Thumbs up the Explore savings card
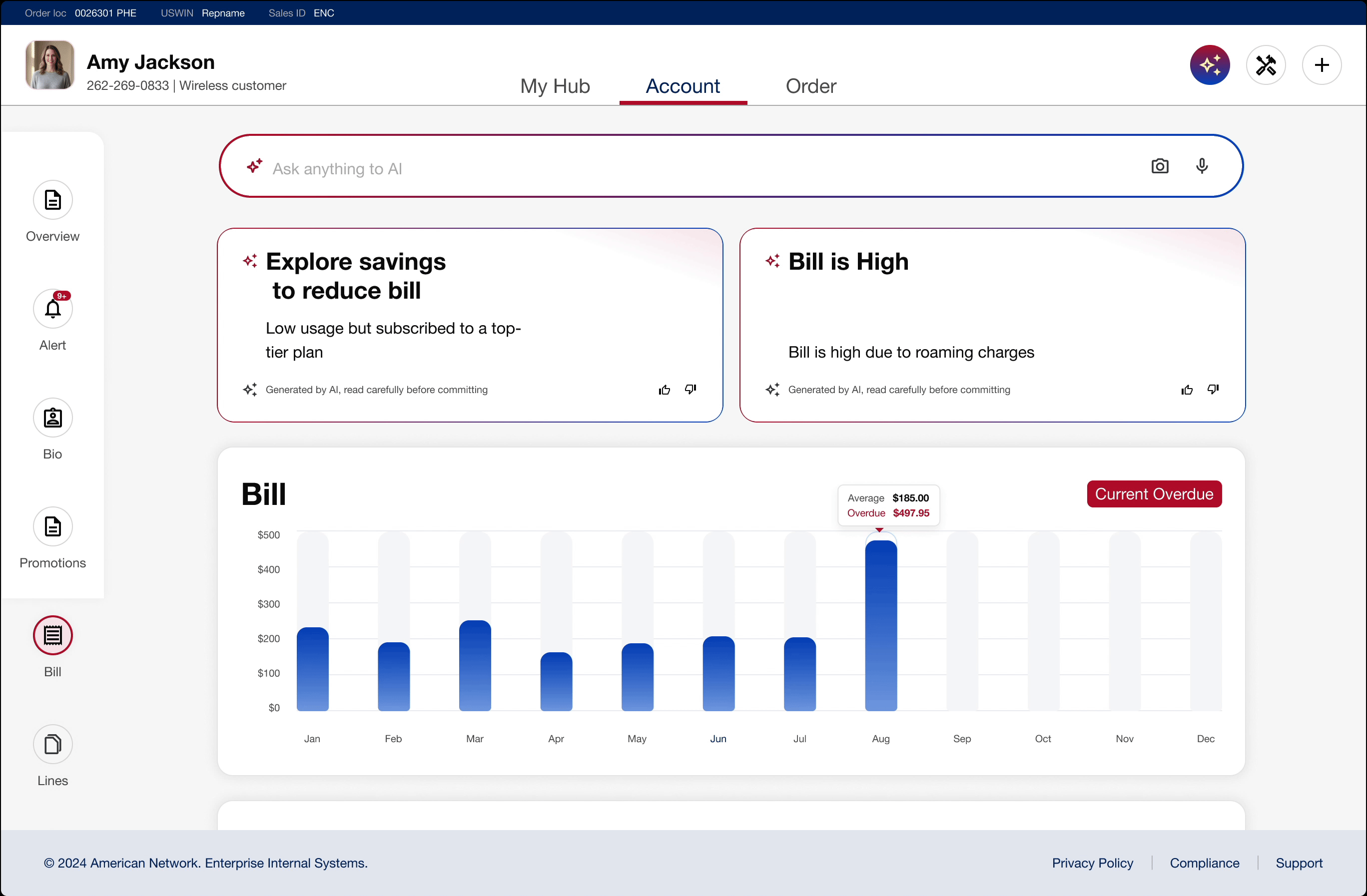The image size is (1367, 896). coord(665,390)
